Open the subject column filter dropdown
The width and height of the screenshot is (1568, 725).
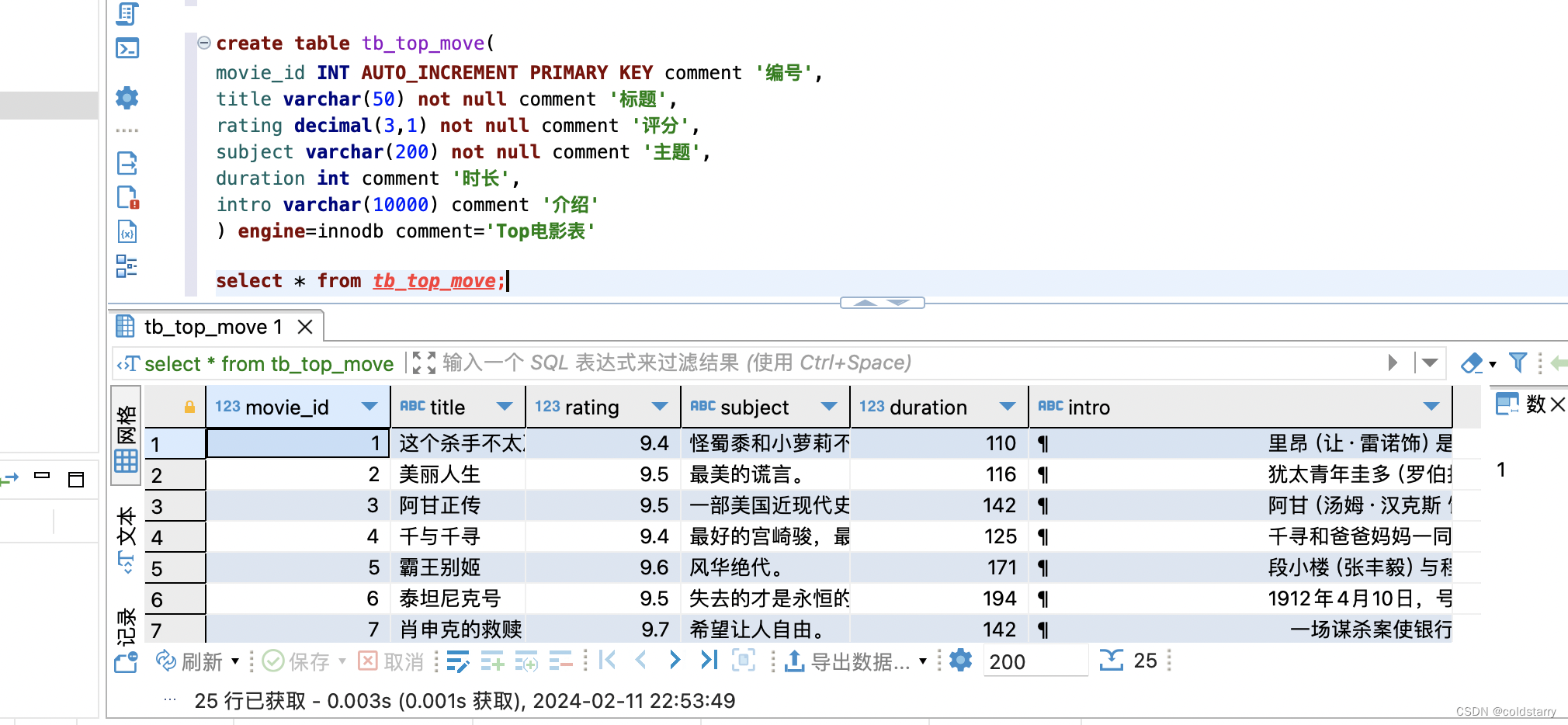[x=829, y=407]
